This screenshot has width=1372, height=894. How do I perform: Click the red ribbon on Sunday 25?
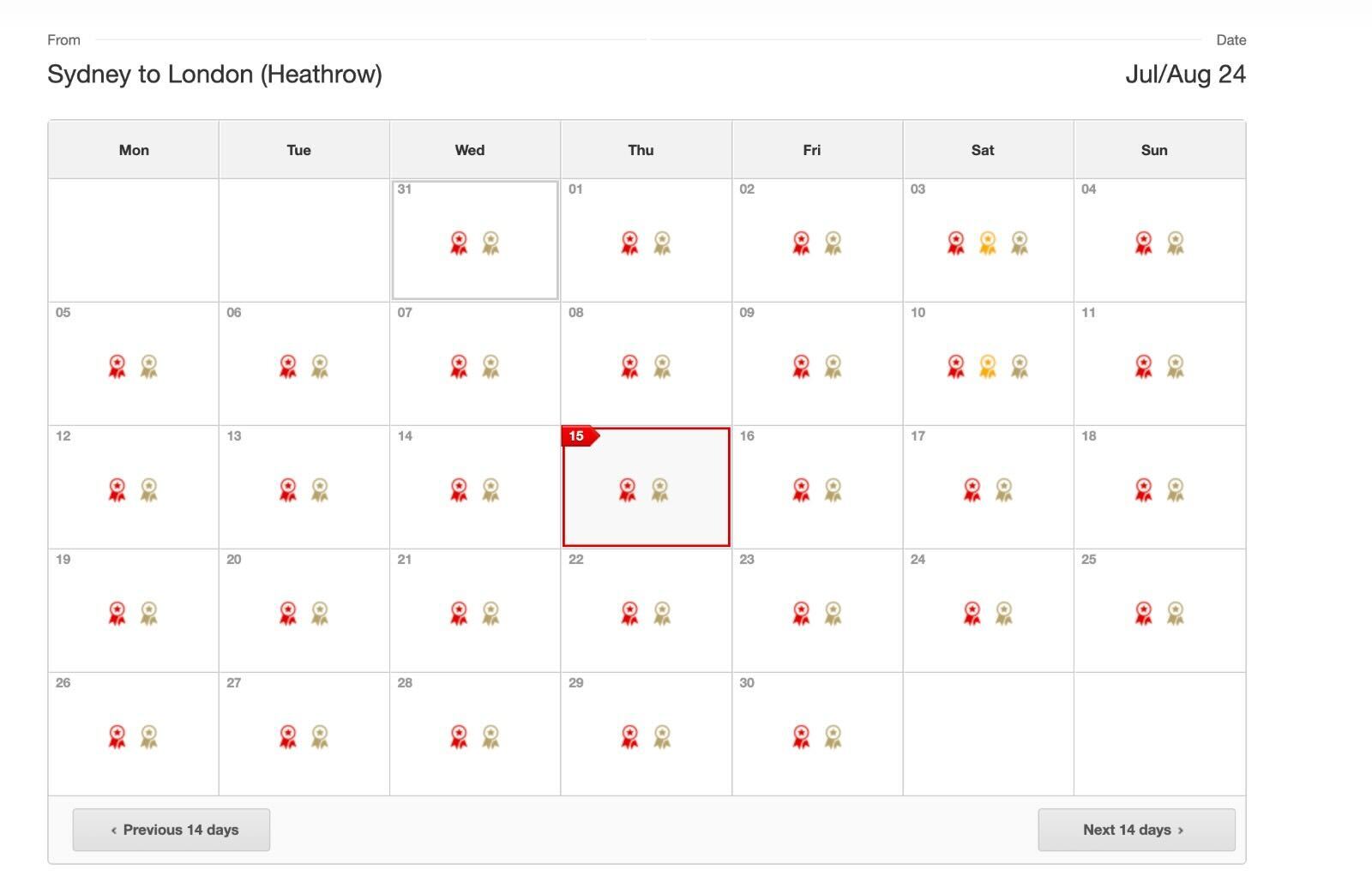(x=1144, y=614)
